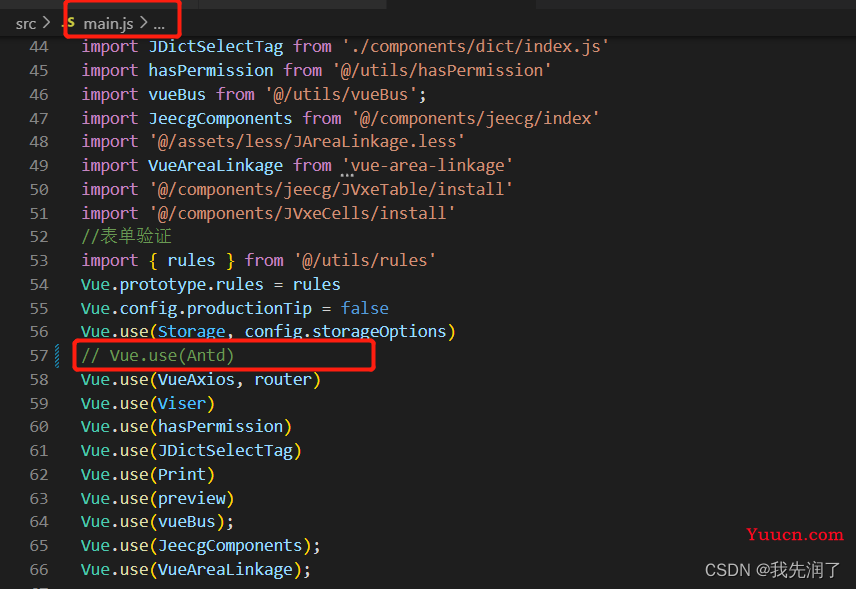Click JeecgComponents import on line 47
The image size is (856, 589).
click(x=220, y=118)
